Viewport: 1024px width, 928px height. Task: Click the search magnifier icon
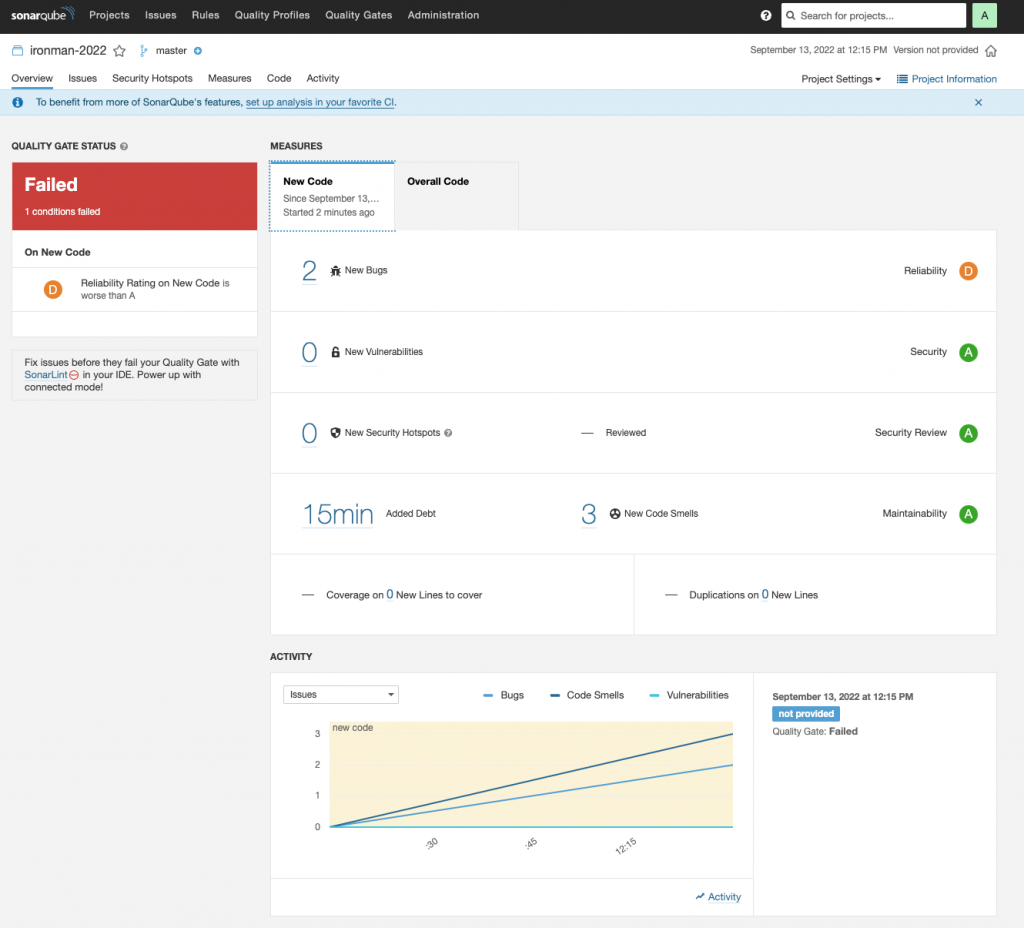[x=791, y=16]
